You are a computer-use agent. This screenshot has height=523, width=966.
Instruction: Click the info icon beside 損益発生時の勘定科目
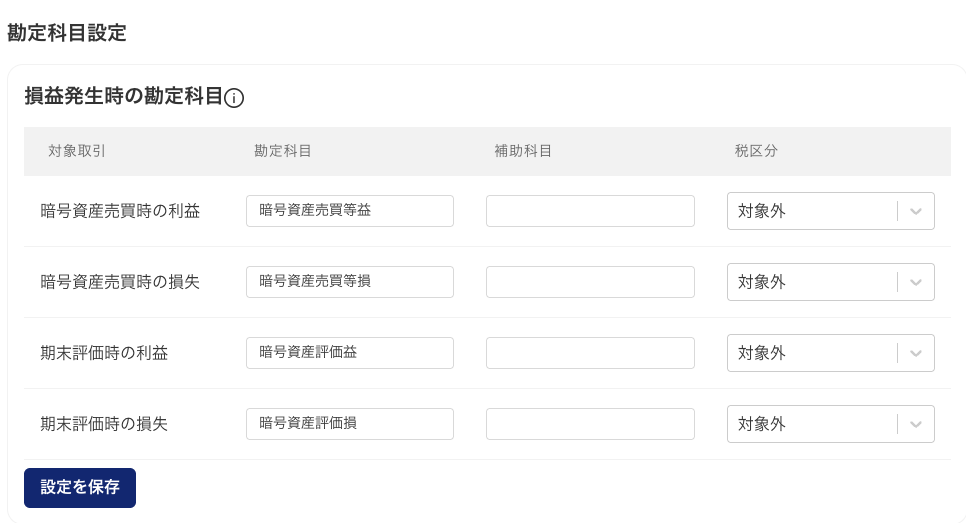tap(235, 98)
